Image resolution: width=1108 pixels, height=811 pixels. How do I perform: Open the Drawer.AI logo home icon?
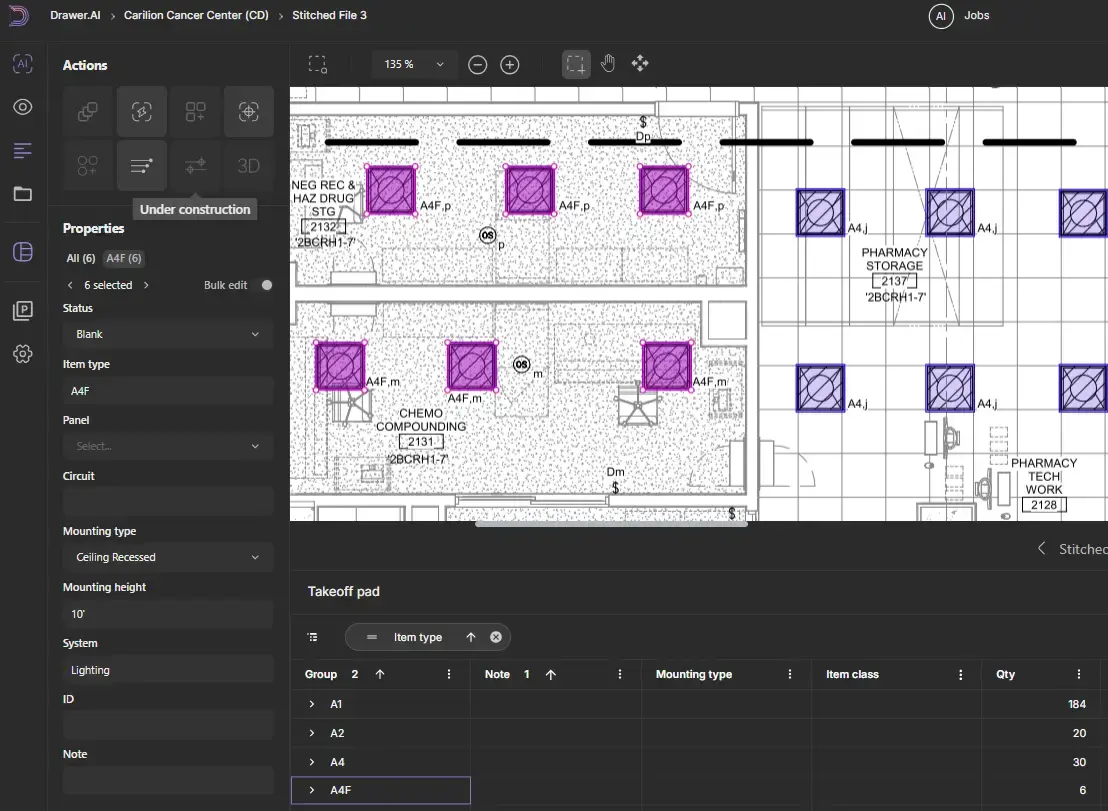pyautogui.click(x=18, y=16)
